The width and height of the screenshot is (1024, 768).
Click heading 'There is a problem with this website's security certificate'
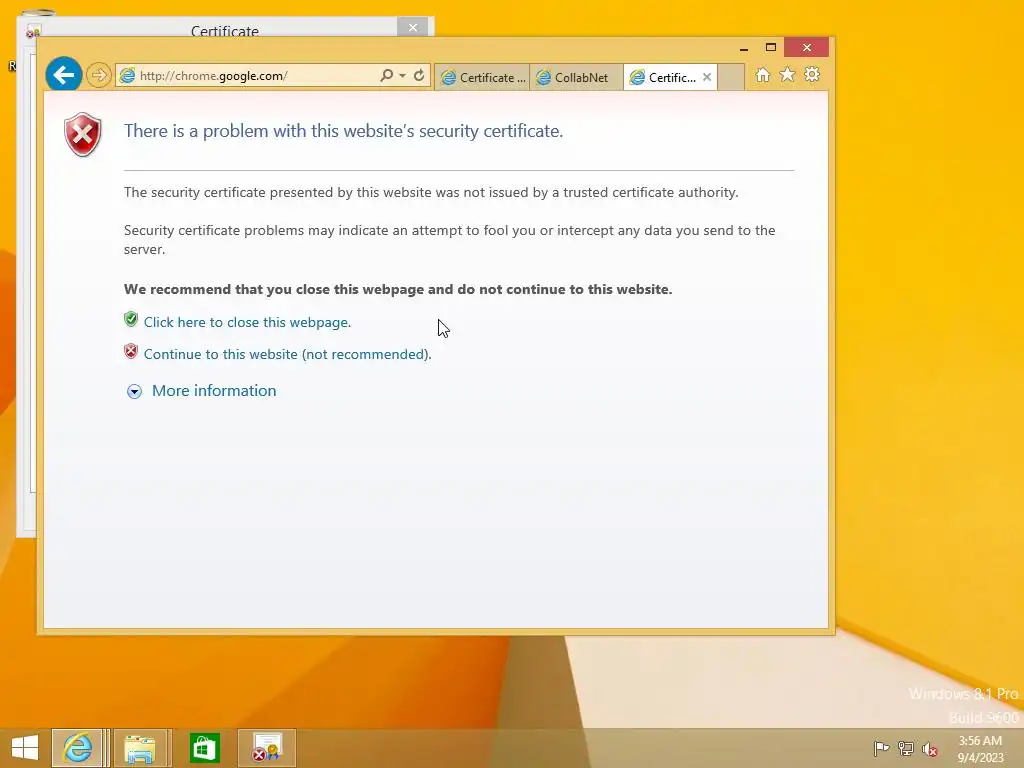pos(344,131)
